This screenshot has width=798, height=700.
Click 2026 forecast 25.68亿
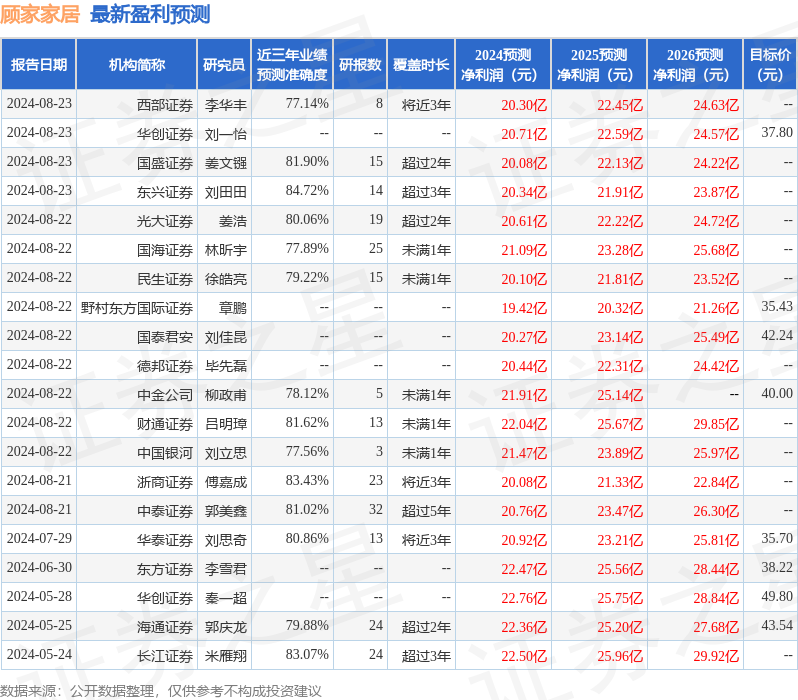[716, 250]
